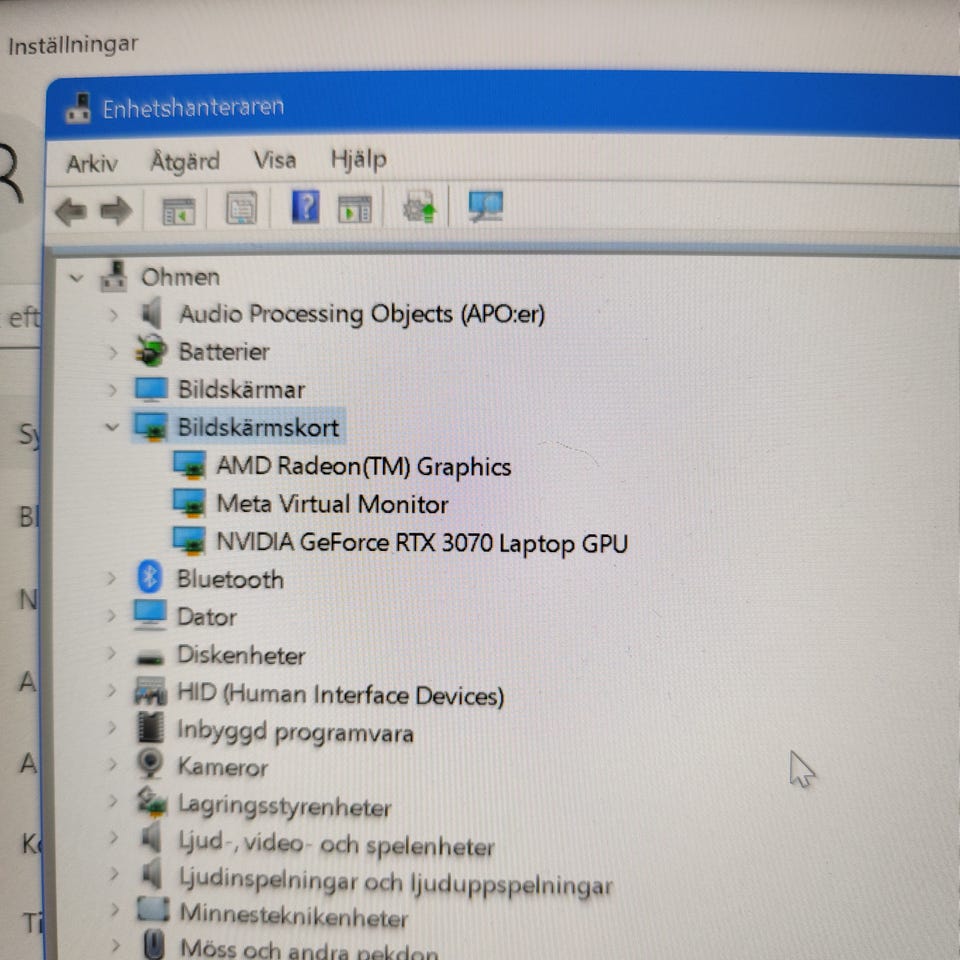Select AMD Radeon(TM) Graphics

pyautogui.click(x=364, y=467)
